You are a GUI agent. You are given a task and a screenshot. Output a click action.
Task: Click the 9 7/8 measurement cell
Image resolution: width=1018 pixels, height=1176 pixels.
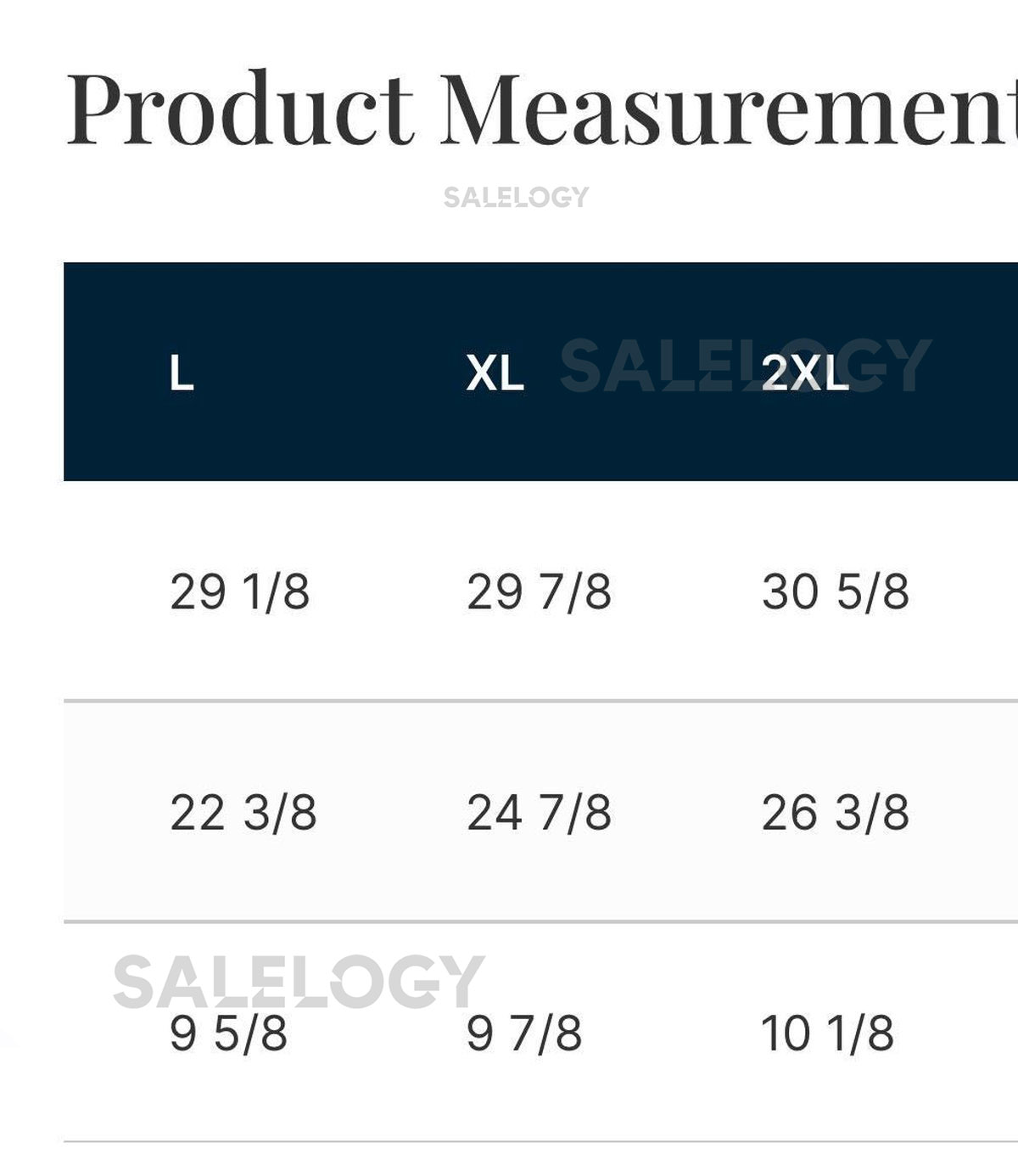tap(524, 1033)
